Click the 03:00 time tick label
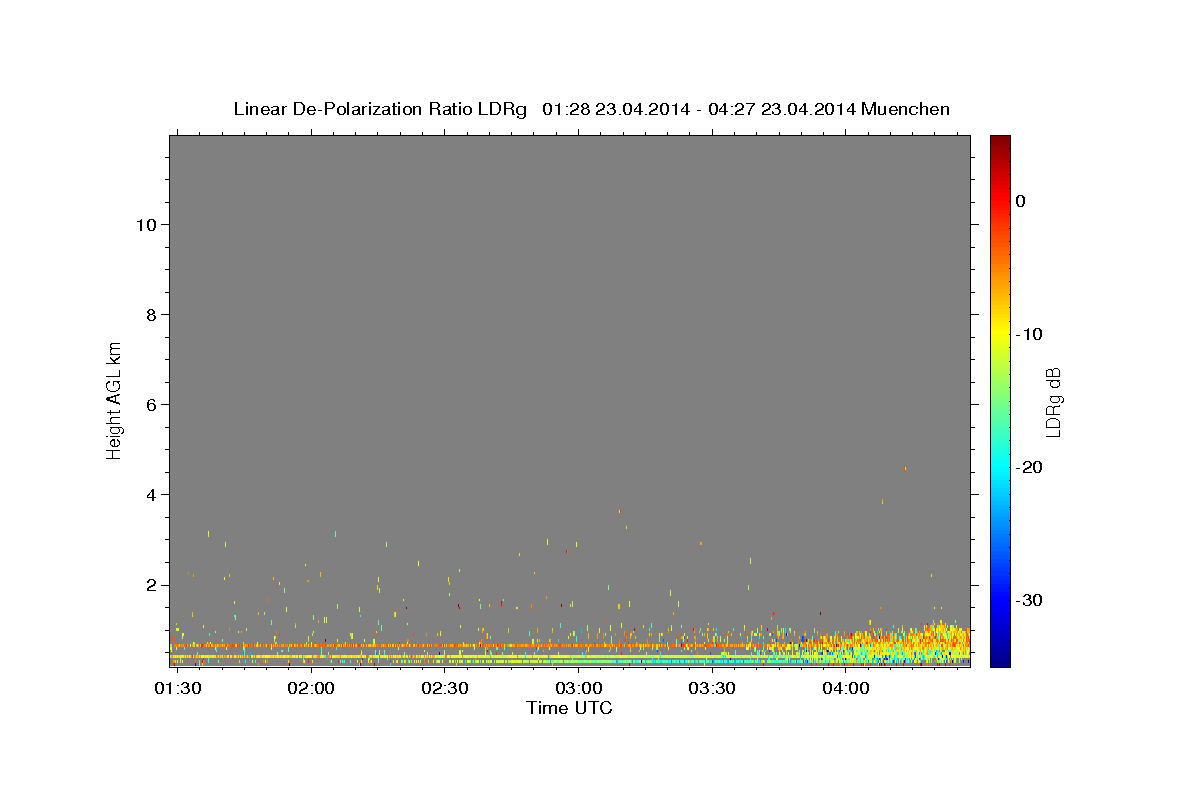This screenshot has width=1200, height=800. [579, 689]
